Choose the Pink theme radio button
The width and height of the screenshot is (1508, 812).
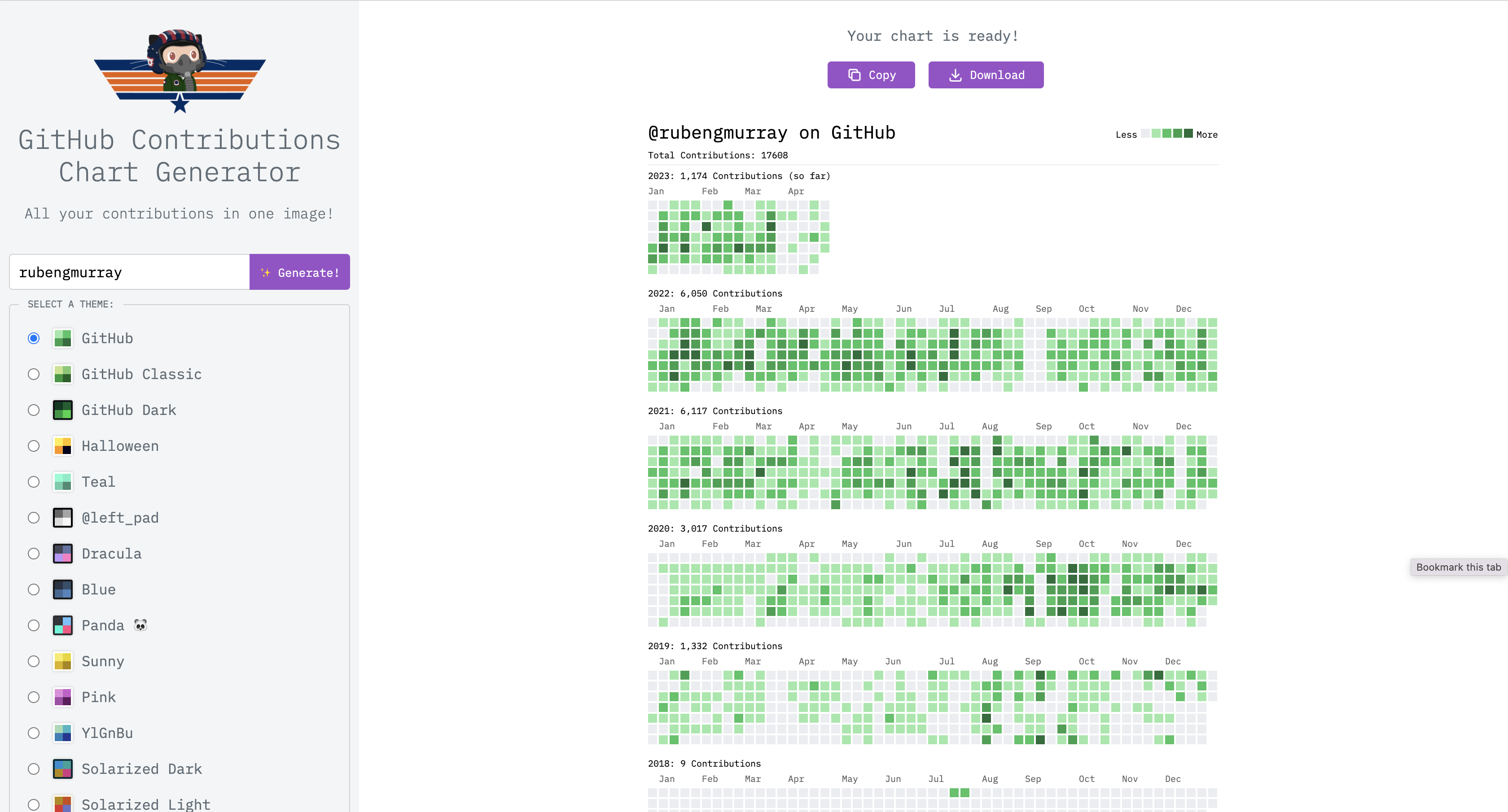point(34,697)
